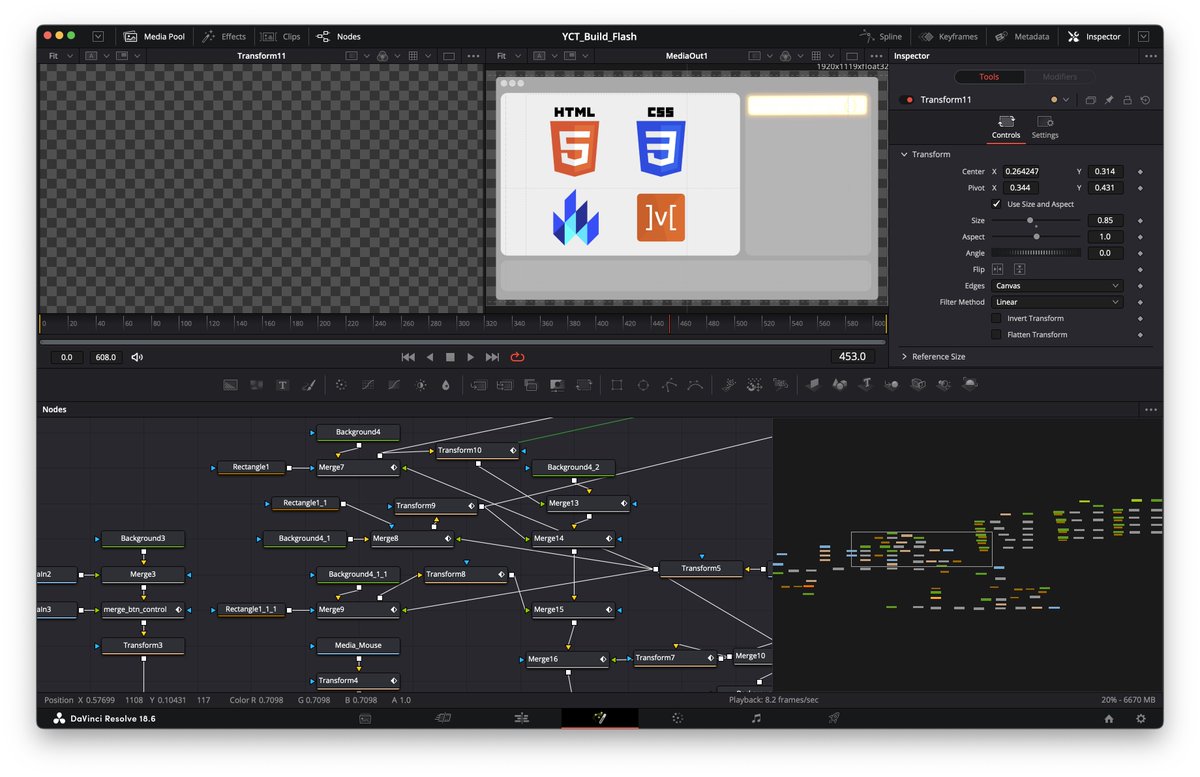Add a Rectangle mask node

tap(617, 384)
